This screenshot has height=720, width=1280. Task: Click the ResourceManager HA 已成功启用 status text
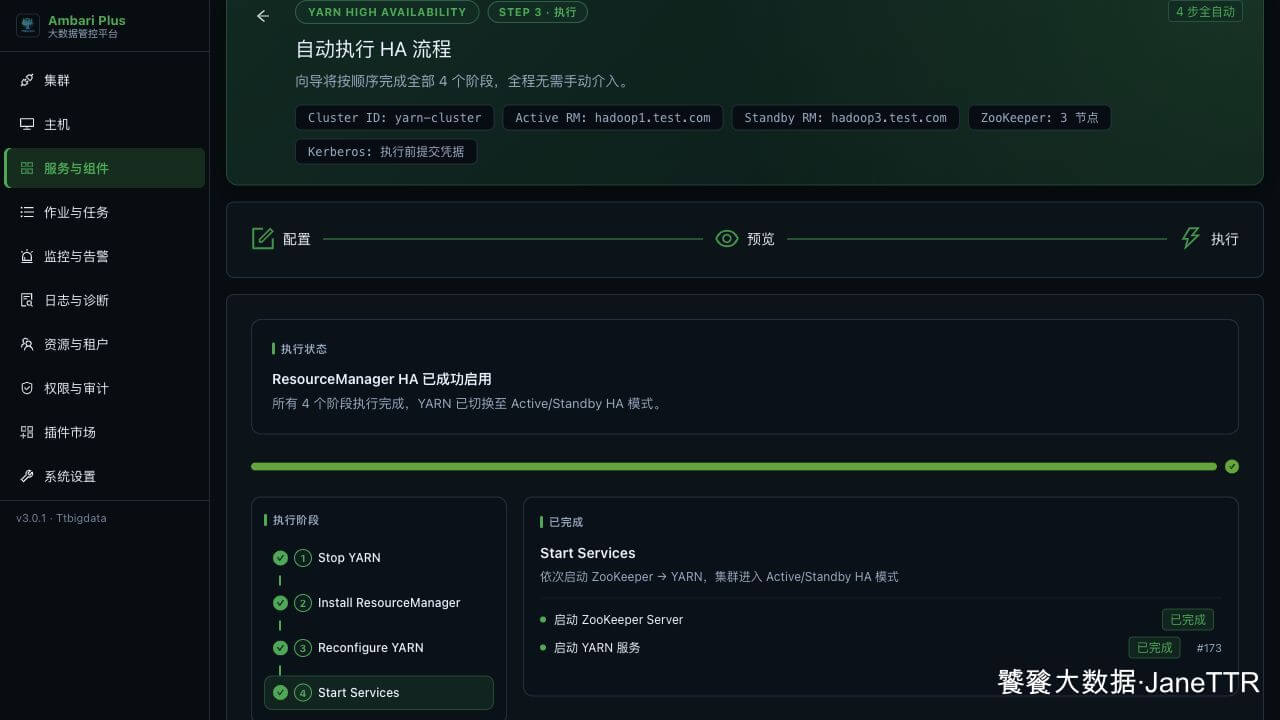coord(382,379)
